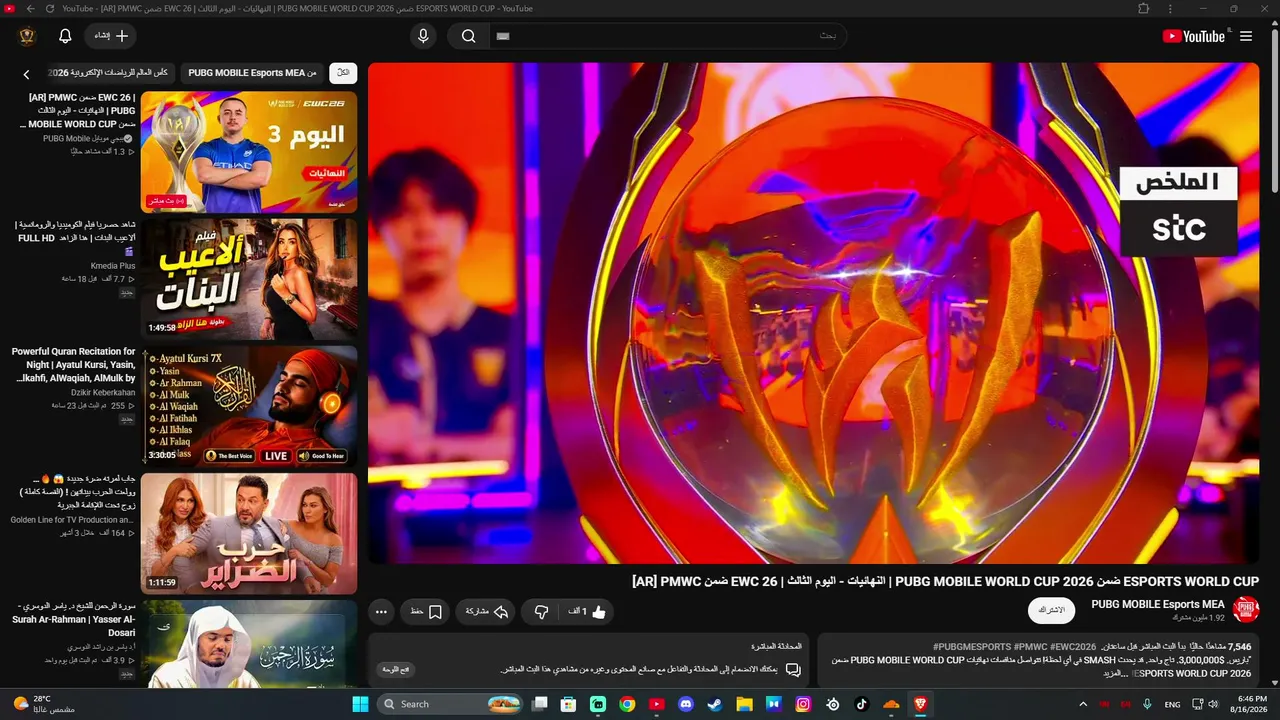The height and width of the screenshot is (720, 1280).
Task: Open TikTok from the taskbar
Action: coord(862,704)
